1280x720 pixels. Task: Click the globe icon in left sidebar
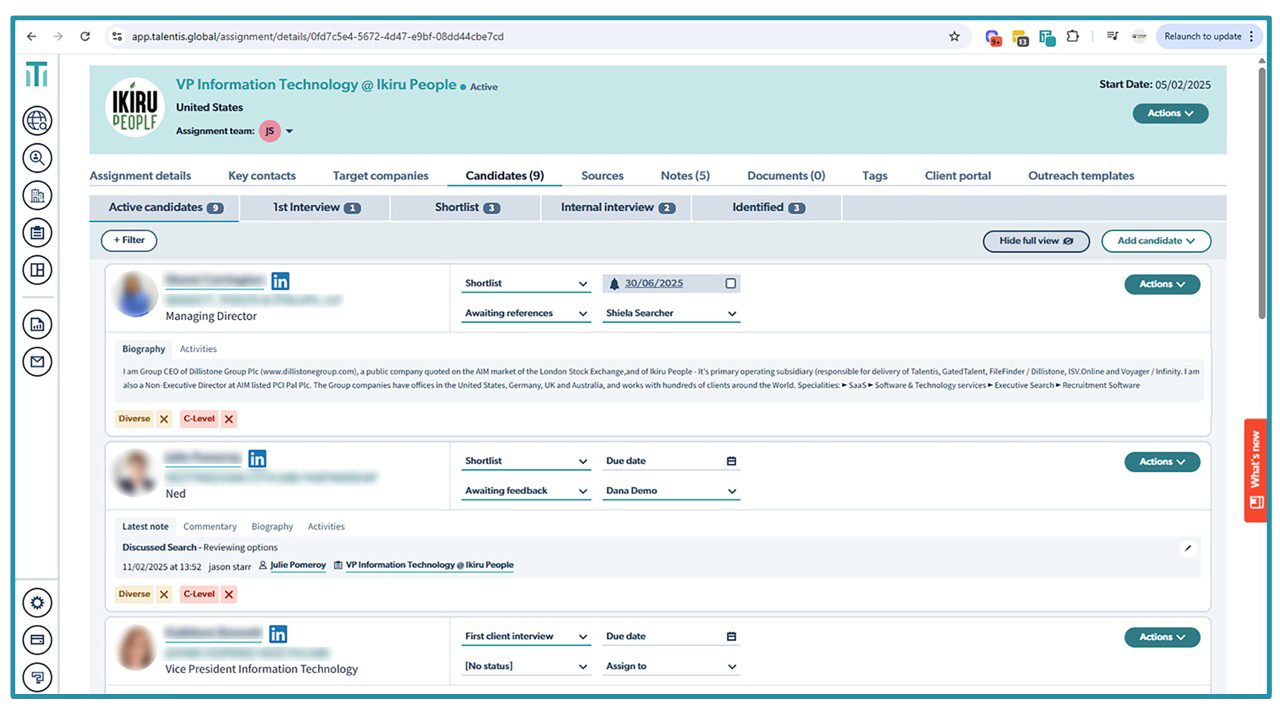click(x=37, y=121)
